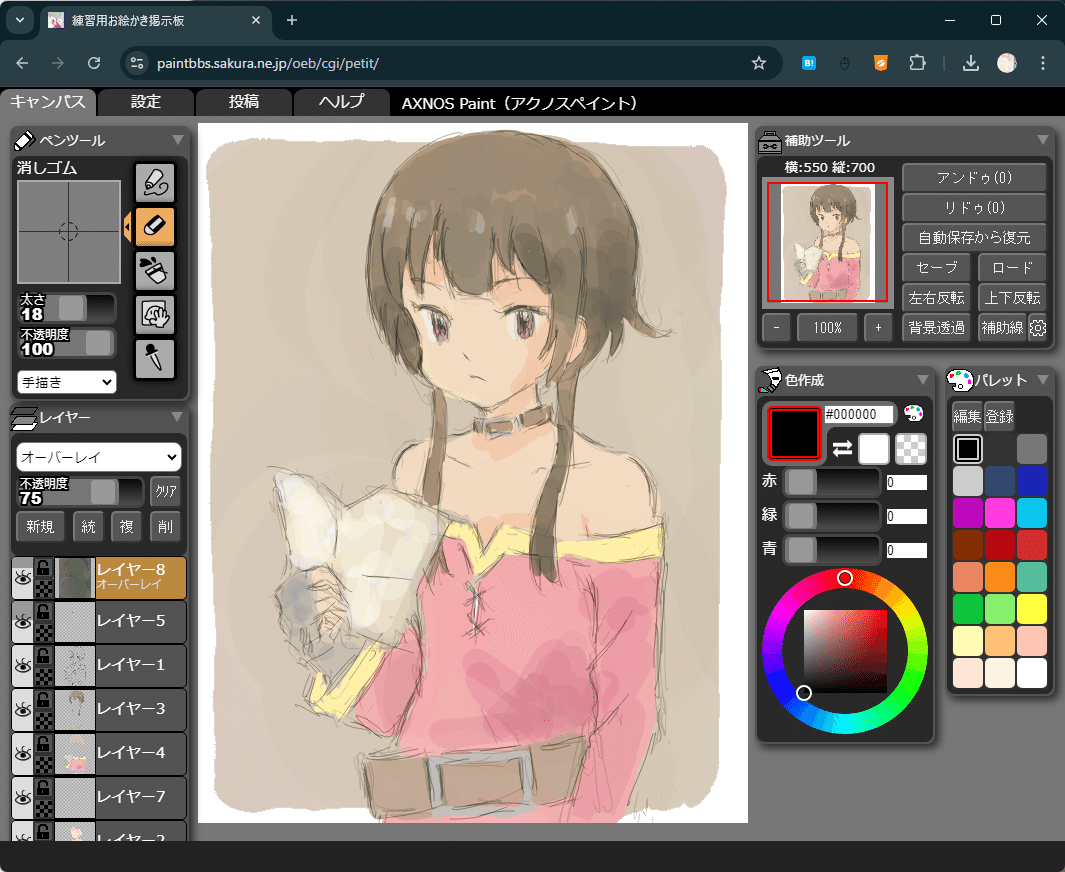
Task: Flip canvas with 上下反転
Action: (x=1012, y=297)
